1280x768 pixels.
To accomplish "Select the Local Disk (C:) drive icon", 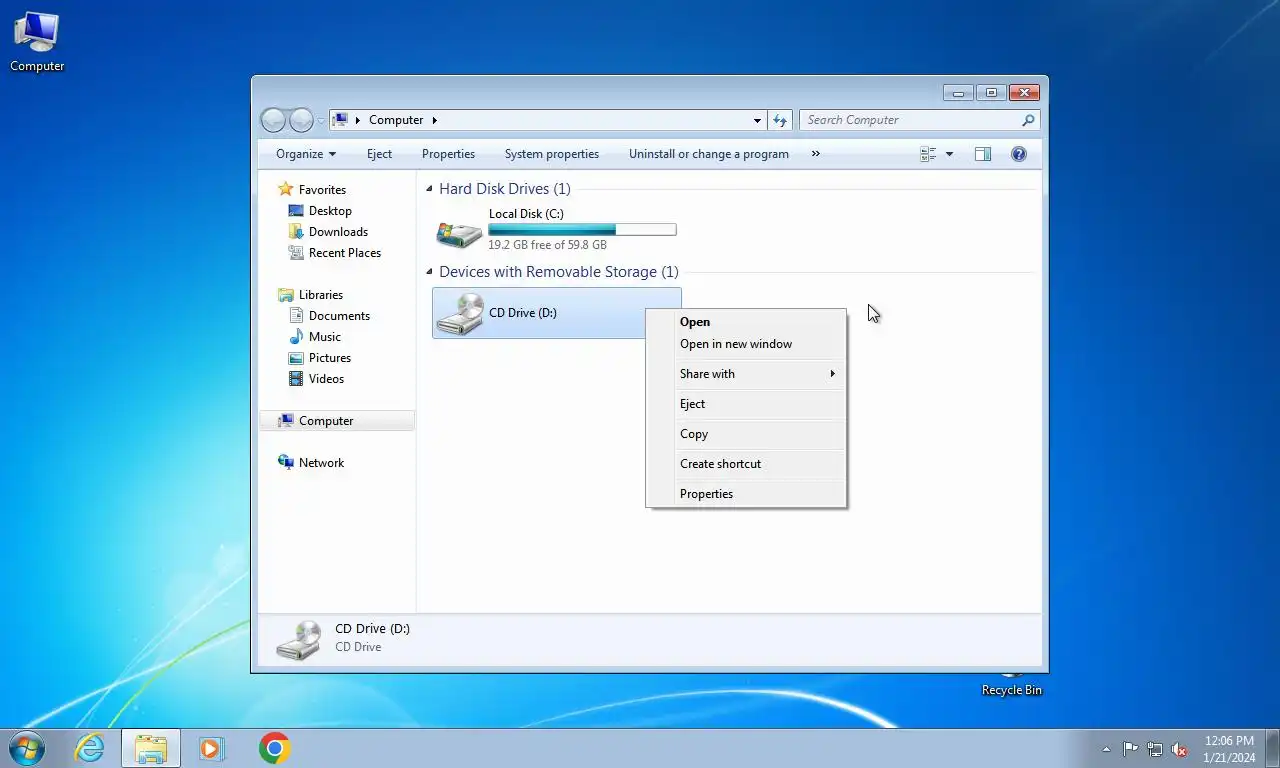I will pos(459,234).
